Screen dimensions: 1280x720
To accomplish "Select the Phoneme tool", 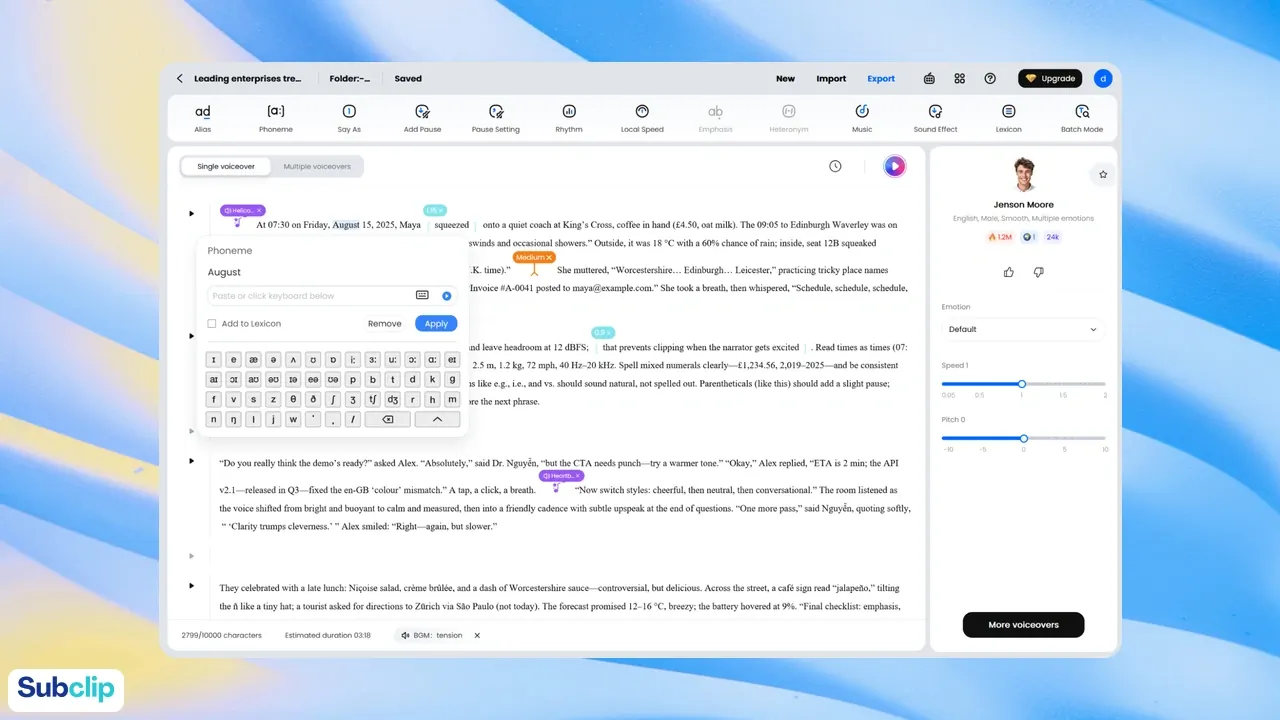I will pyautogui.click(x=276, y=118).
